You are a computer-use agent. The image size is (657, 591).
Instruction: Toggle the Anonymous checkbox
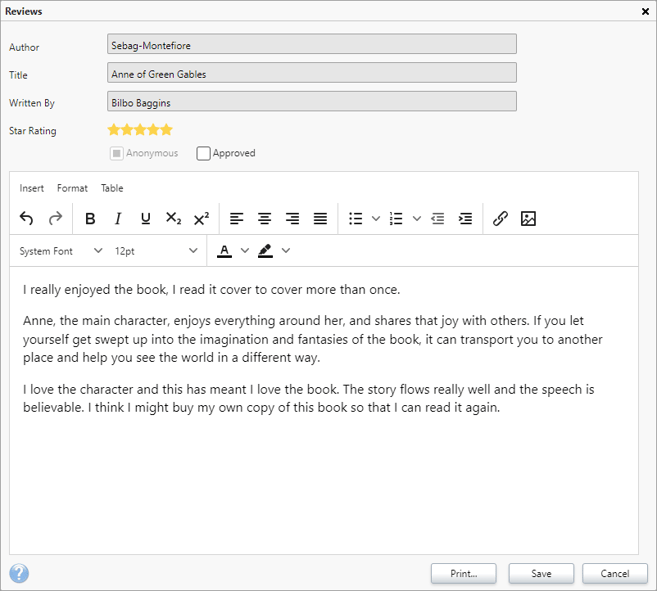[x=116, y=153]
